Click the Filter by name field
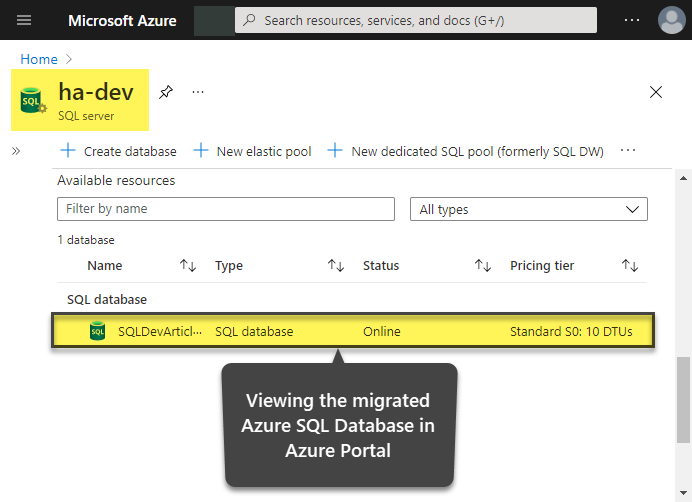The height and width of the screenshot is (502, 692). tap(226, 209)
